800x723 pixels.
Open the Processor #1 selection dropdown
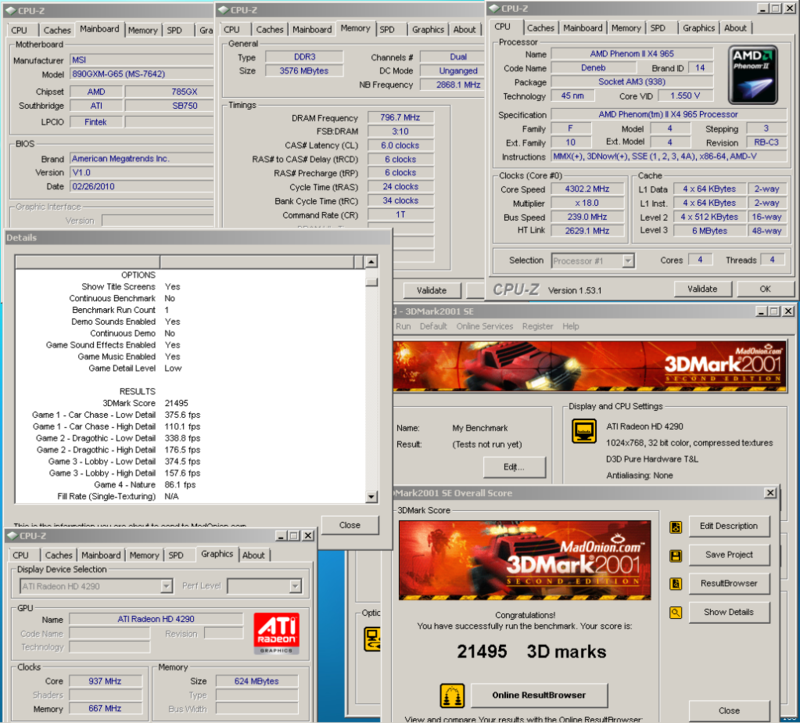[627, 260]
